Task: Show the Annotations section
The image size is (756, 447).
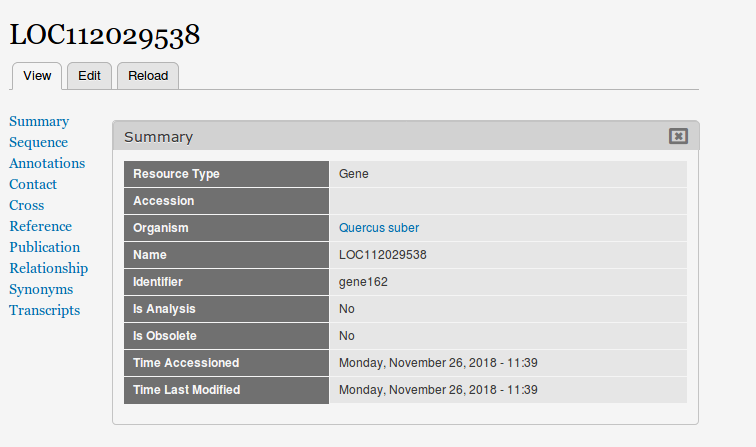Action: coord(47,163)
